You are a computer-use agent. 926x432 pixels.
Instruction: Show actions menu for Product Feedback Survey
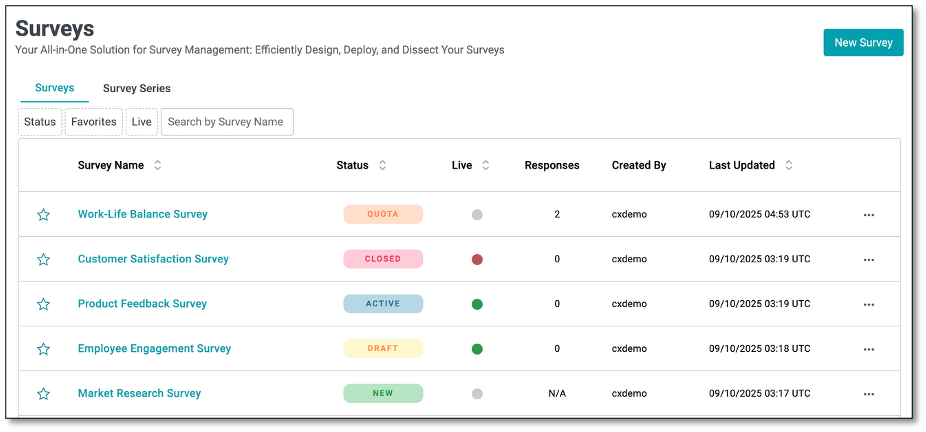(868, 305)
